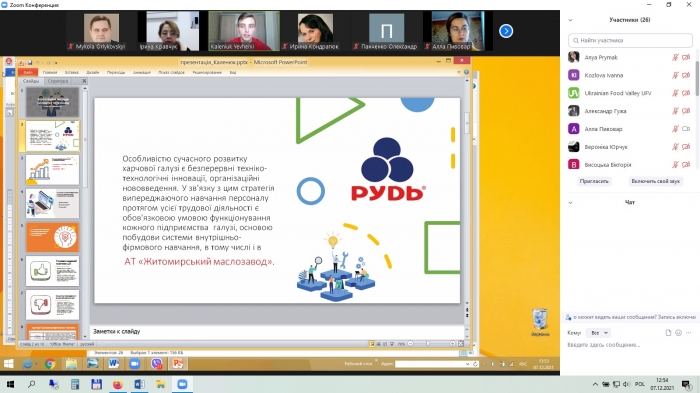This screenshot has height=393, width=700.
Task: Click the file attachment icon in chat
Action: [x=668, y=333]
